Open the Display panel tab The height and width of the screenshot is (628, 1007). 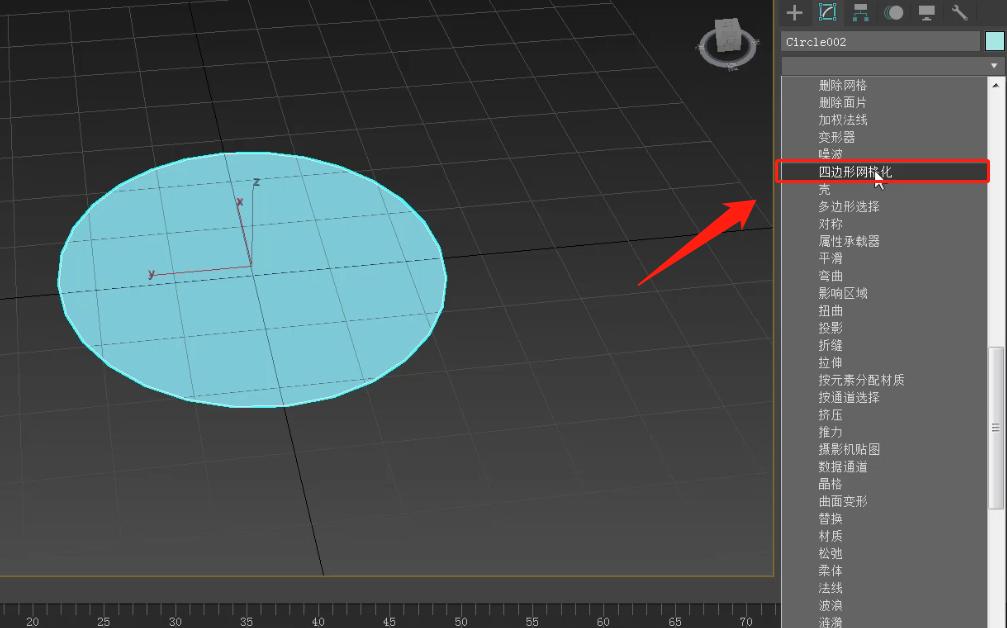click(x=926, y=13)
